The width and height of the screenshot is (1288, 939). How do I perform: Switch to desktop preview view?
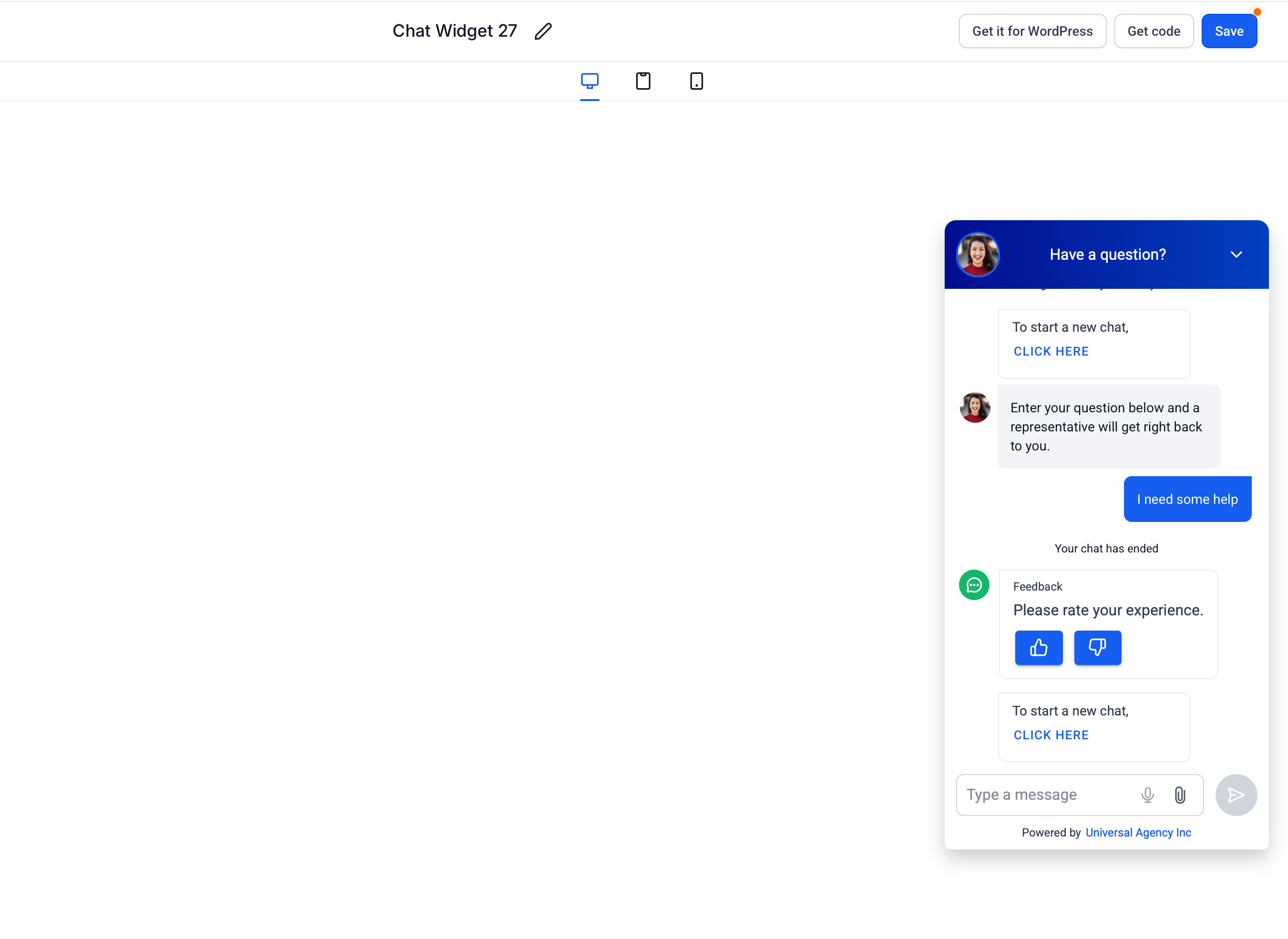pyautogui.click(x=590, y=81)
